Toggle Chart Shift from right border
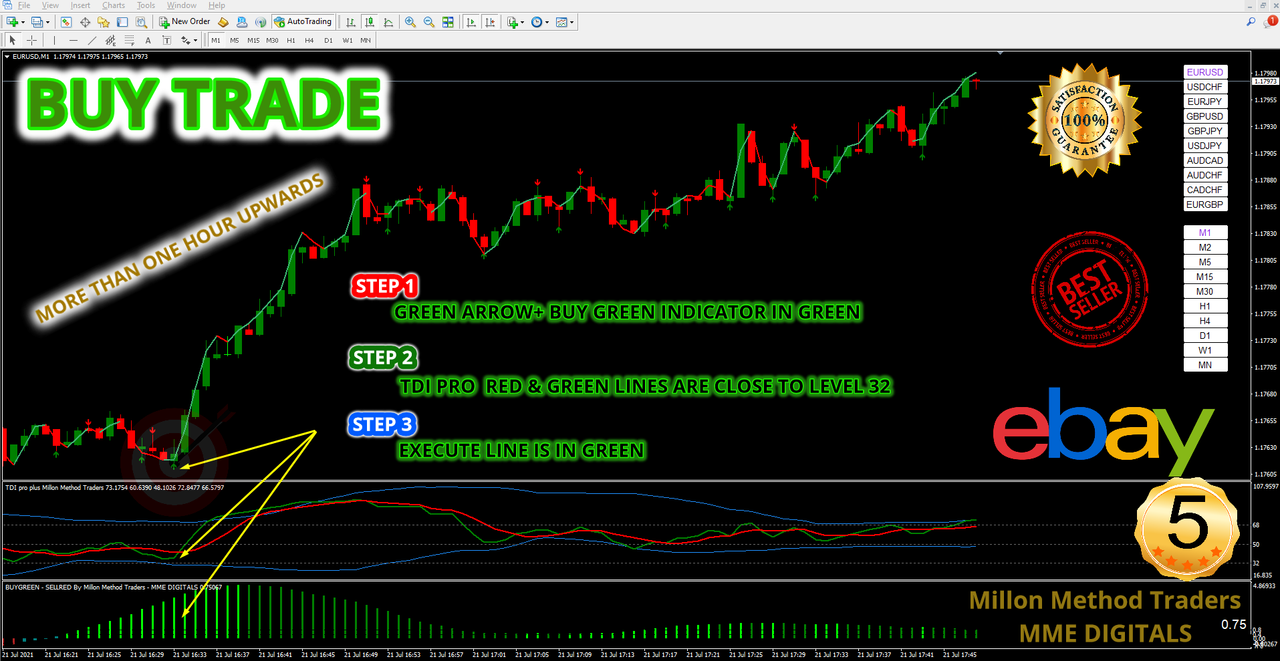This screenshot has height=661, width=1280. click(x=490, y=22)
